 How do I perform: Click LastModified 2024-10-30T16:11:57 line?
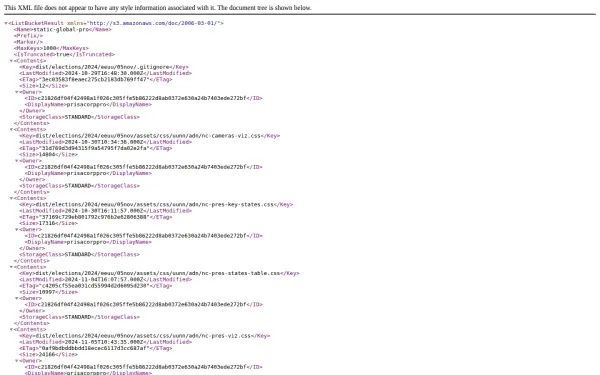[x=106, y=211]
